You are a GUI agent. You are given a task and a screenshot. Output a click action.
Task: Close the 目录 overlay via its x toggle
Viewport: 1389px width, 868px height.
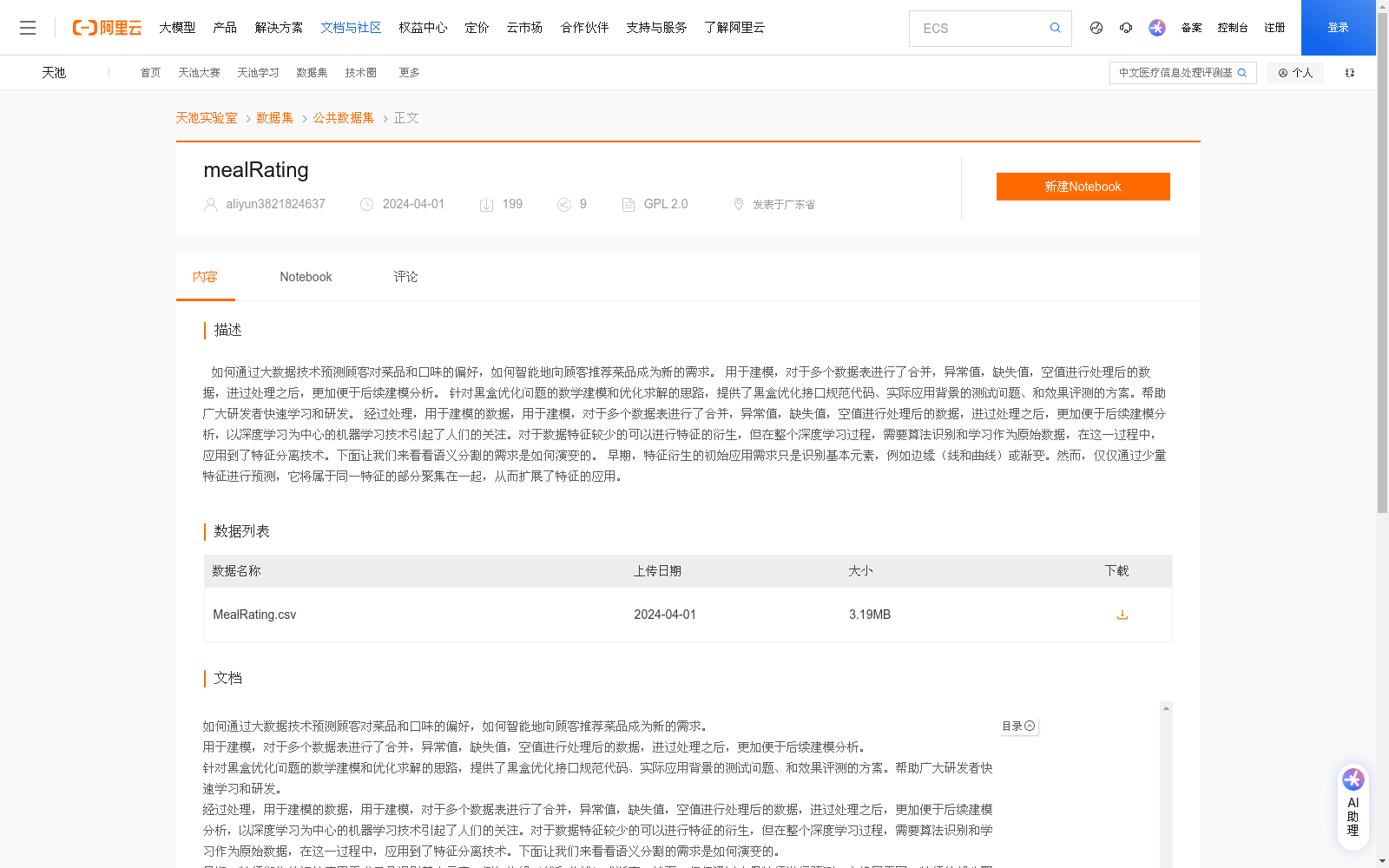[1029, 726]
